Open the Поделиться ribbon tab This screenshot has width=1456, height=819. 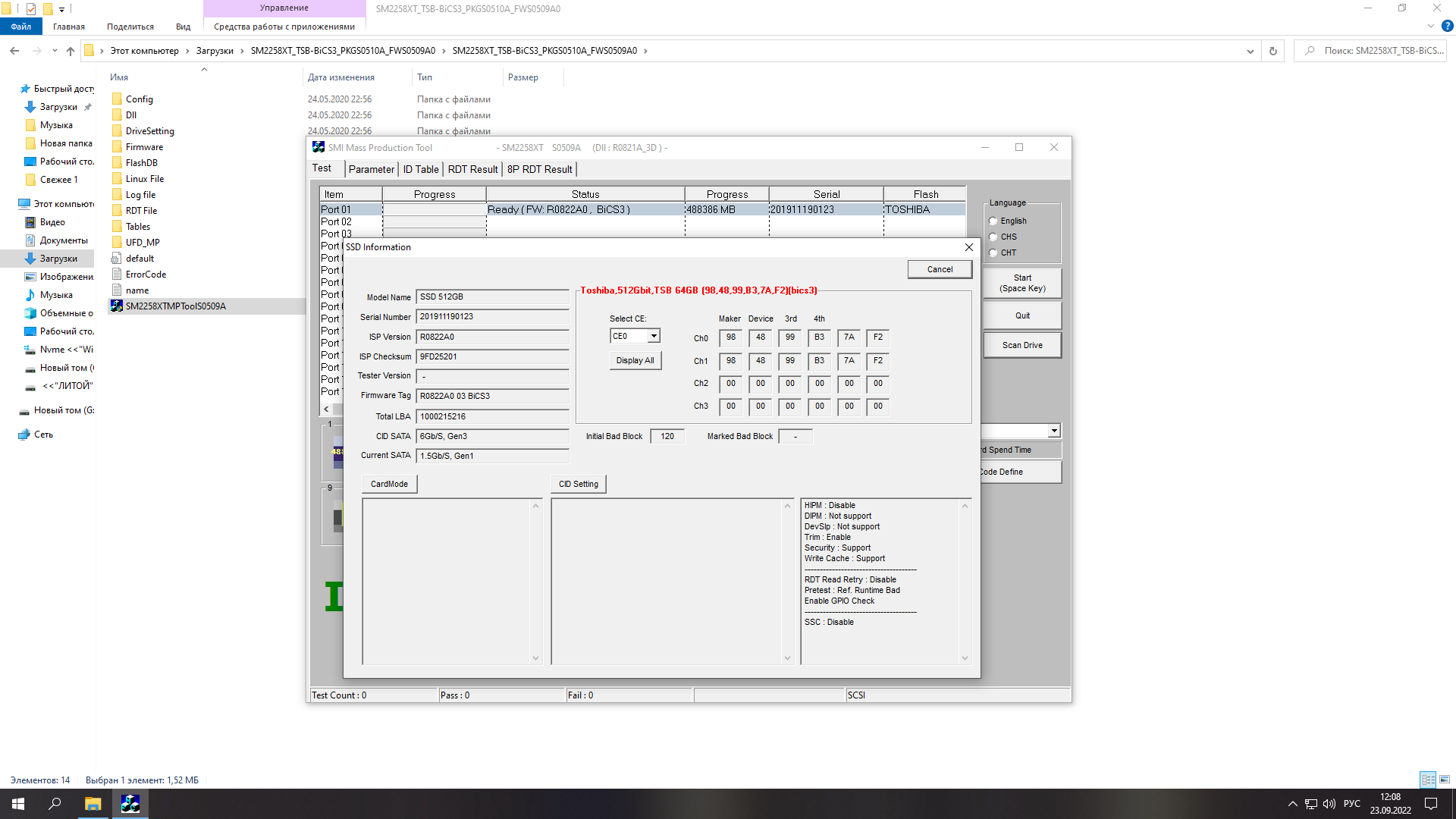pos(130,27)
